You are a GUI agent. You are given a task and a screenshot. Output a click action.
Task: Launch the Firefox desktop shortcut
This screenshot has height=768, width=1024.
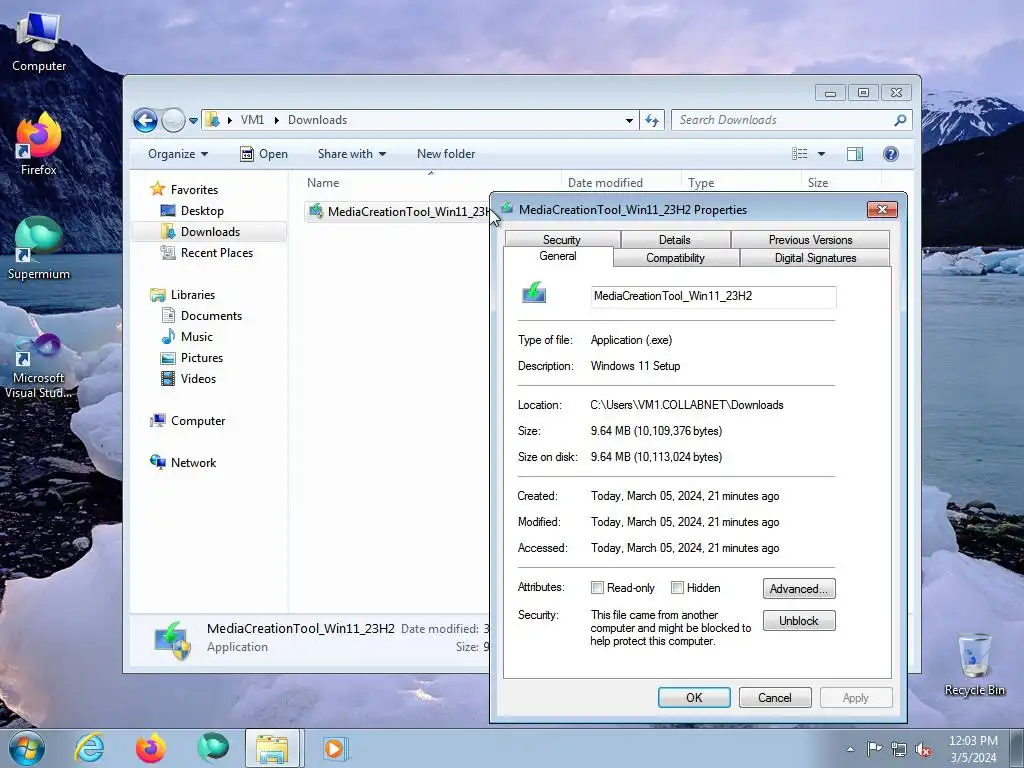[x=39, y=145]
